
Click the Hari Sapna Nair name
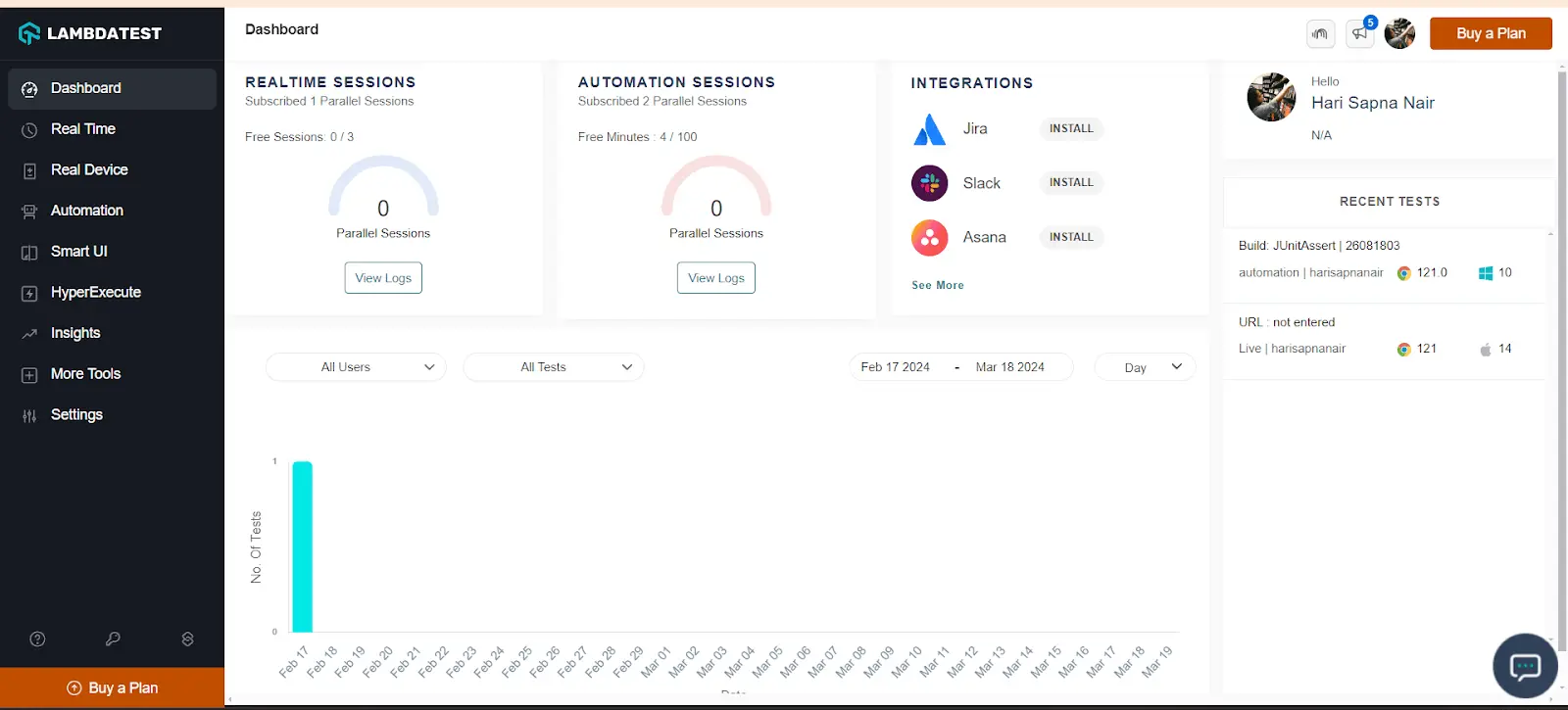pyautogui.click(x=1373, y=103)
